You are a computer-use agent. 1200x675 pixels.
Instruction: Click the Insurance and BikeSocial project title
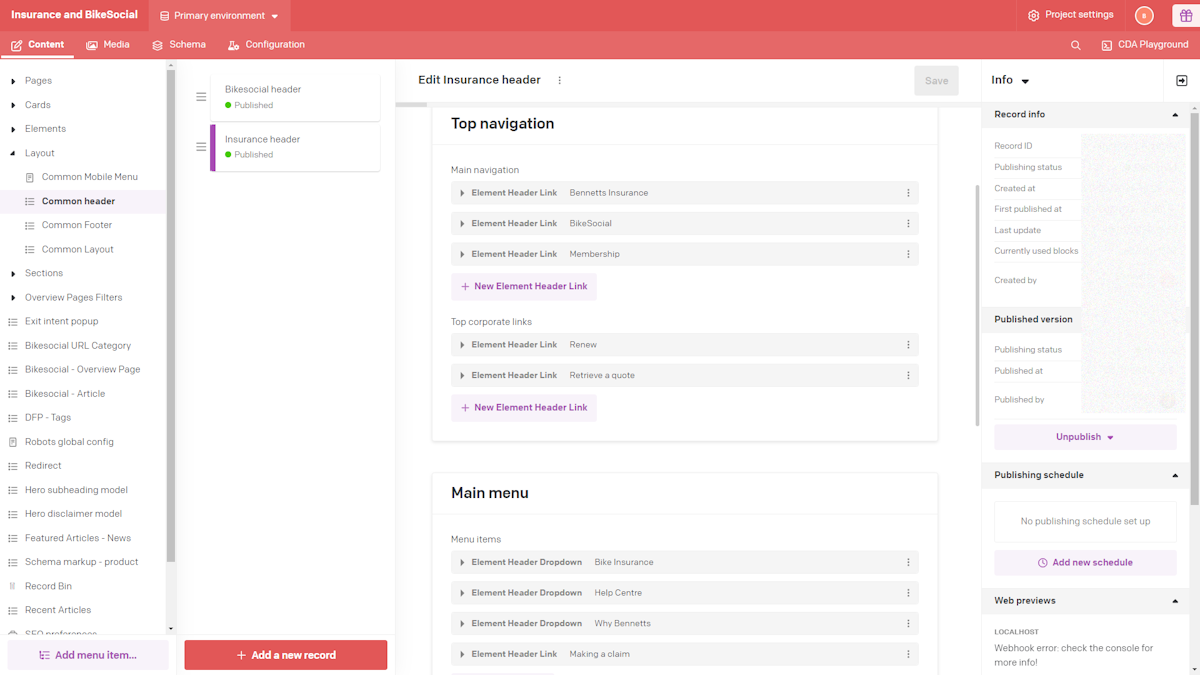[74, 15]
